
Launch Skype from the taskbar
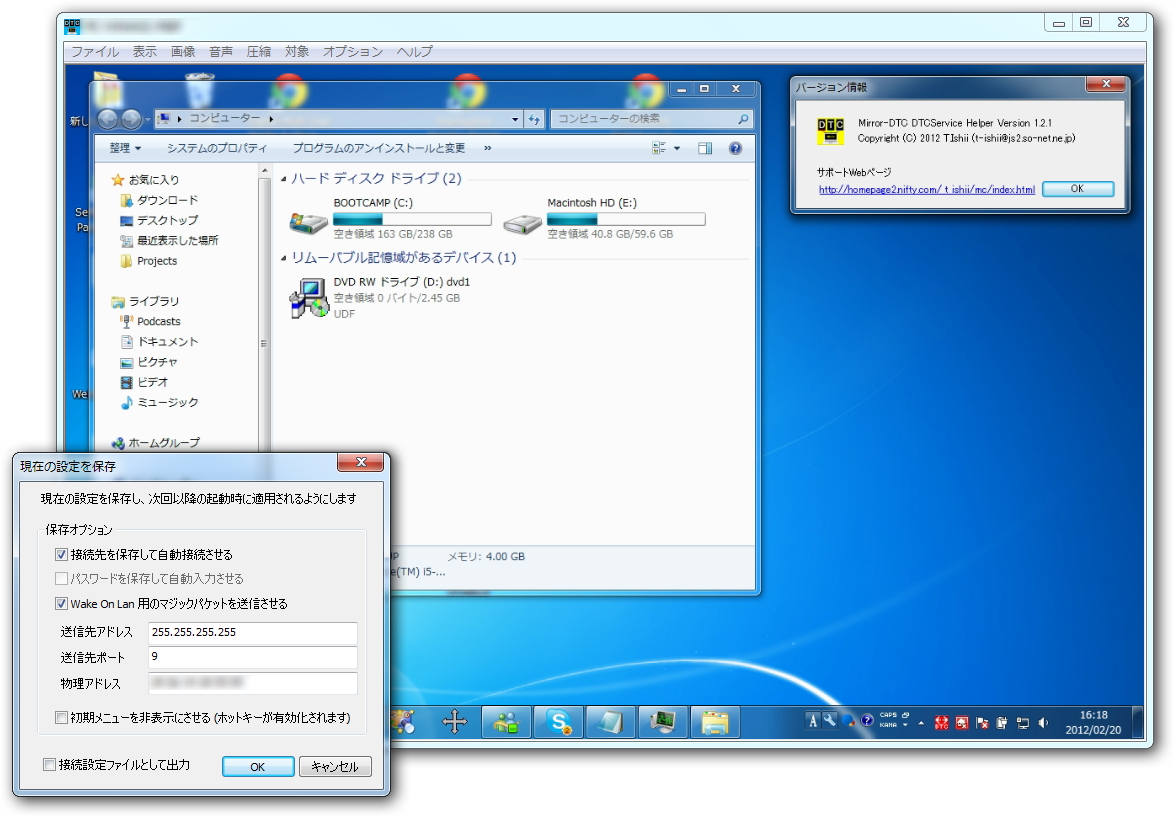pyautogui.click(x=559, y=721)
